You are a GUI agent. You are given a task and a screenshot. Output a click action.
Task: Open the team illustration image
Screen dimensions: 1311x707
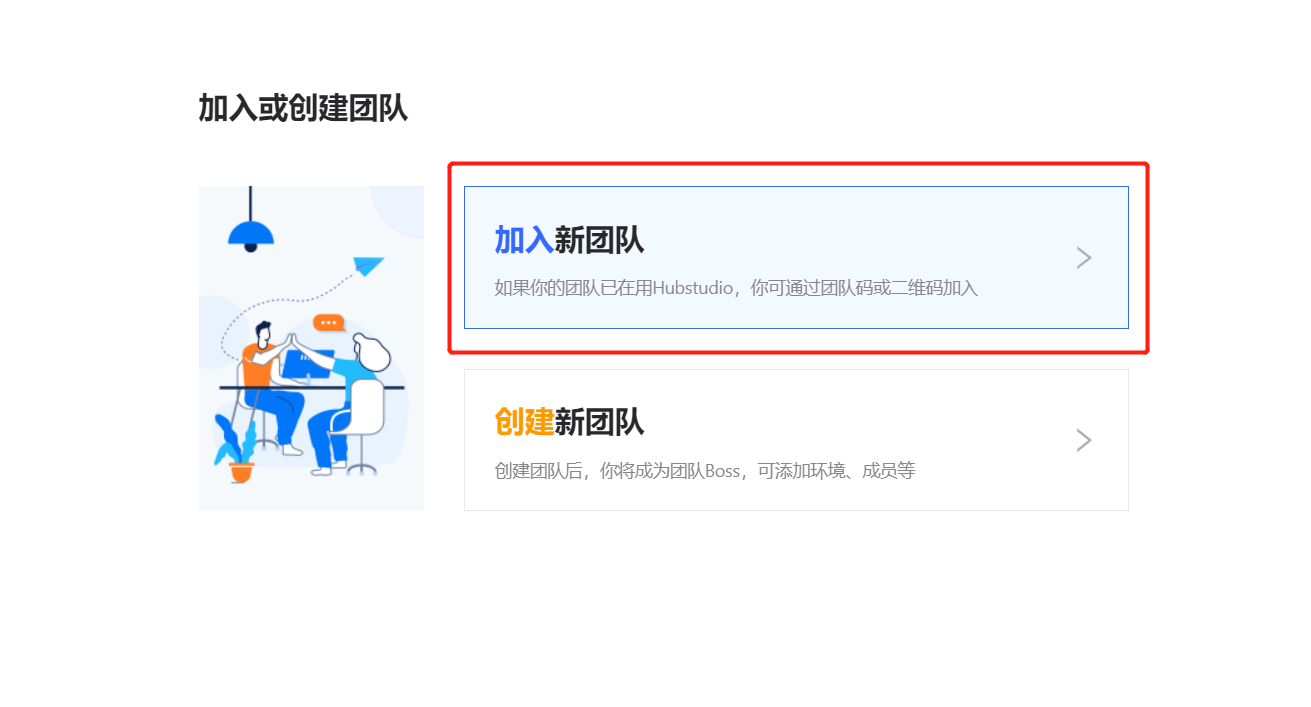click(x=311, y=348)
